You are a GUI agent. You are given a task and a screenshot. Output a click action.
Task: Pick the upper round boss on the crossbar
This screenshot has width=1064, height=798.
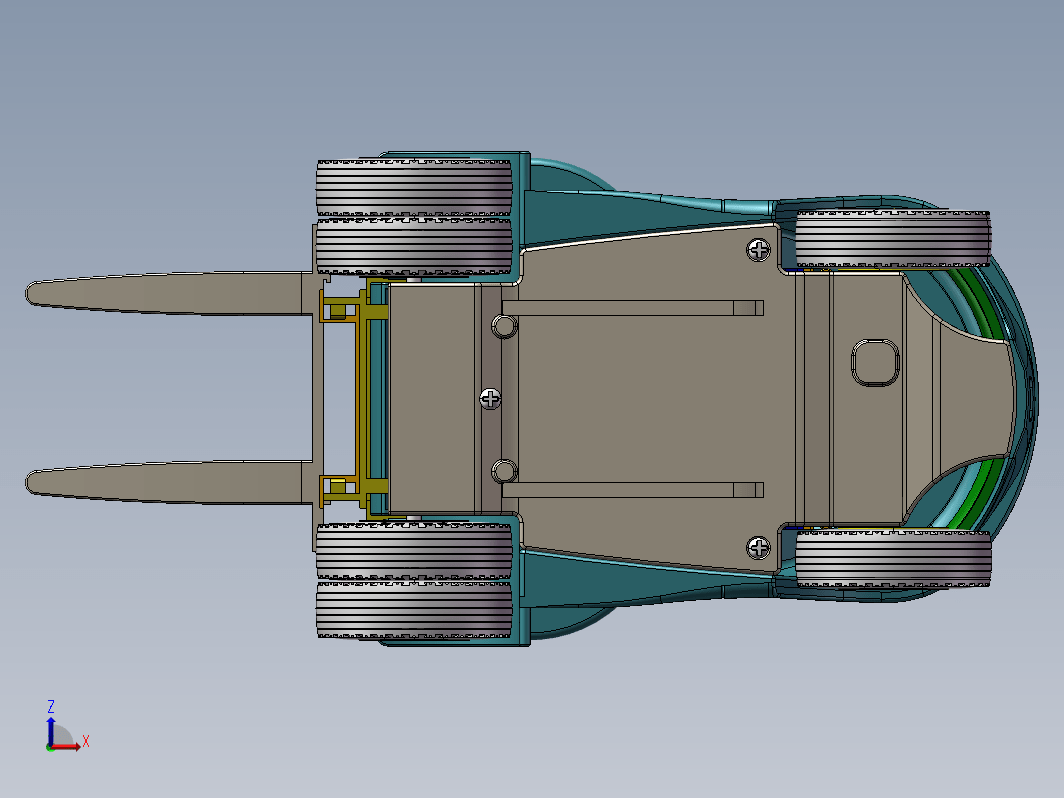(x=504, y=326)
